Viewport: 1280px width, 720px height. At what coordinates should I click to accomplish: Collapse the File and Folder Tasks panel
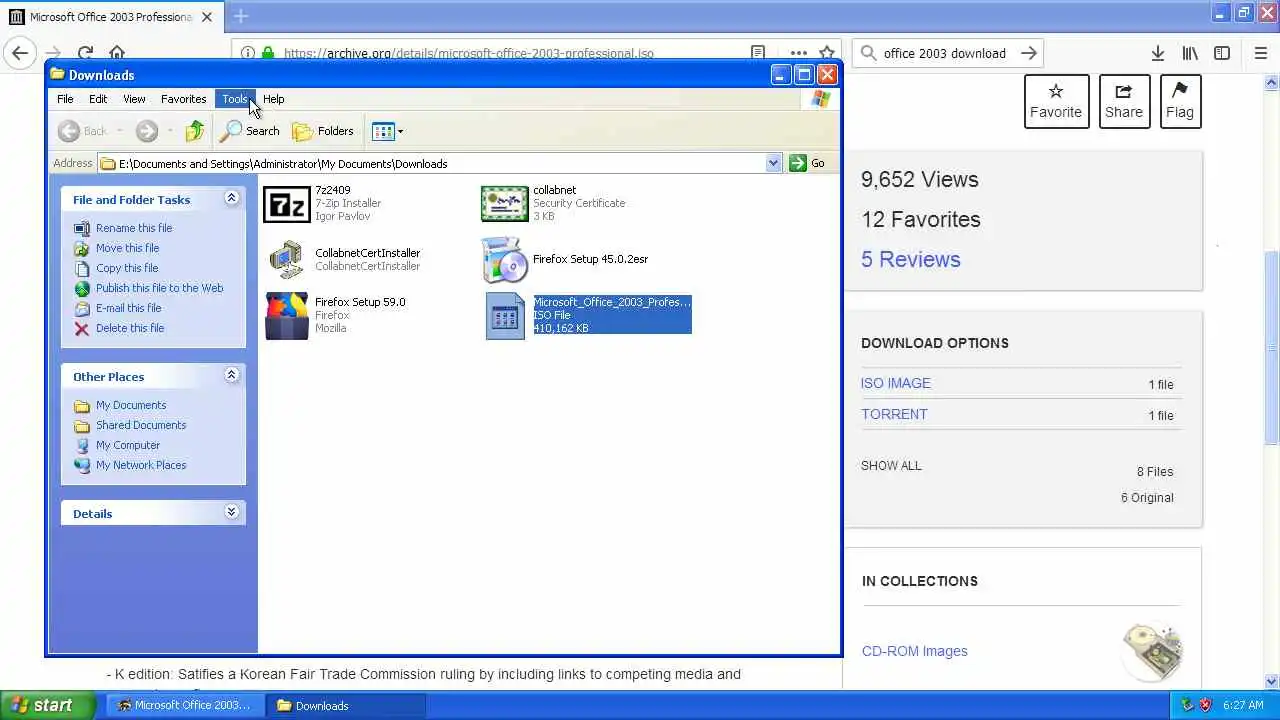231,198
